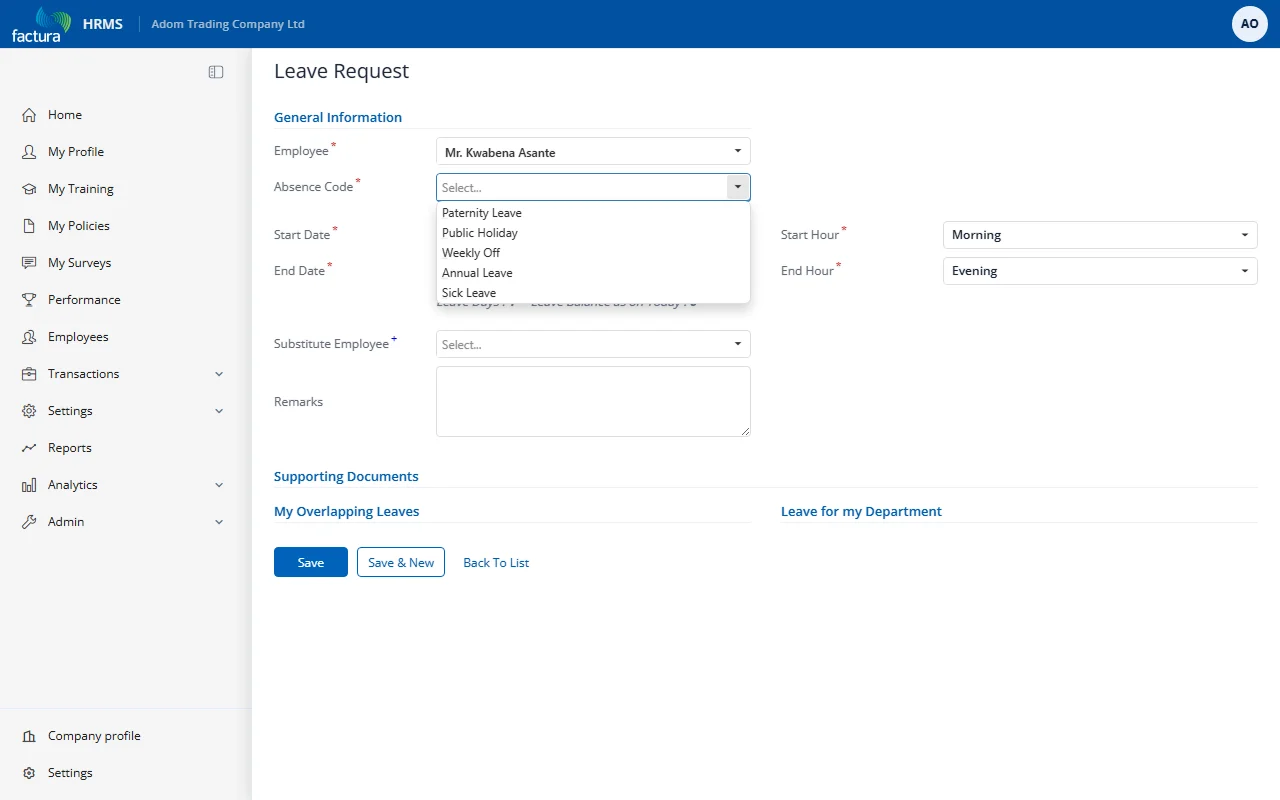Image resolution: width=1280 pixels, height=800 pixels.
Task: Select Paternity Leave from the list
Action: point(593,213)
